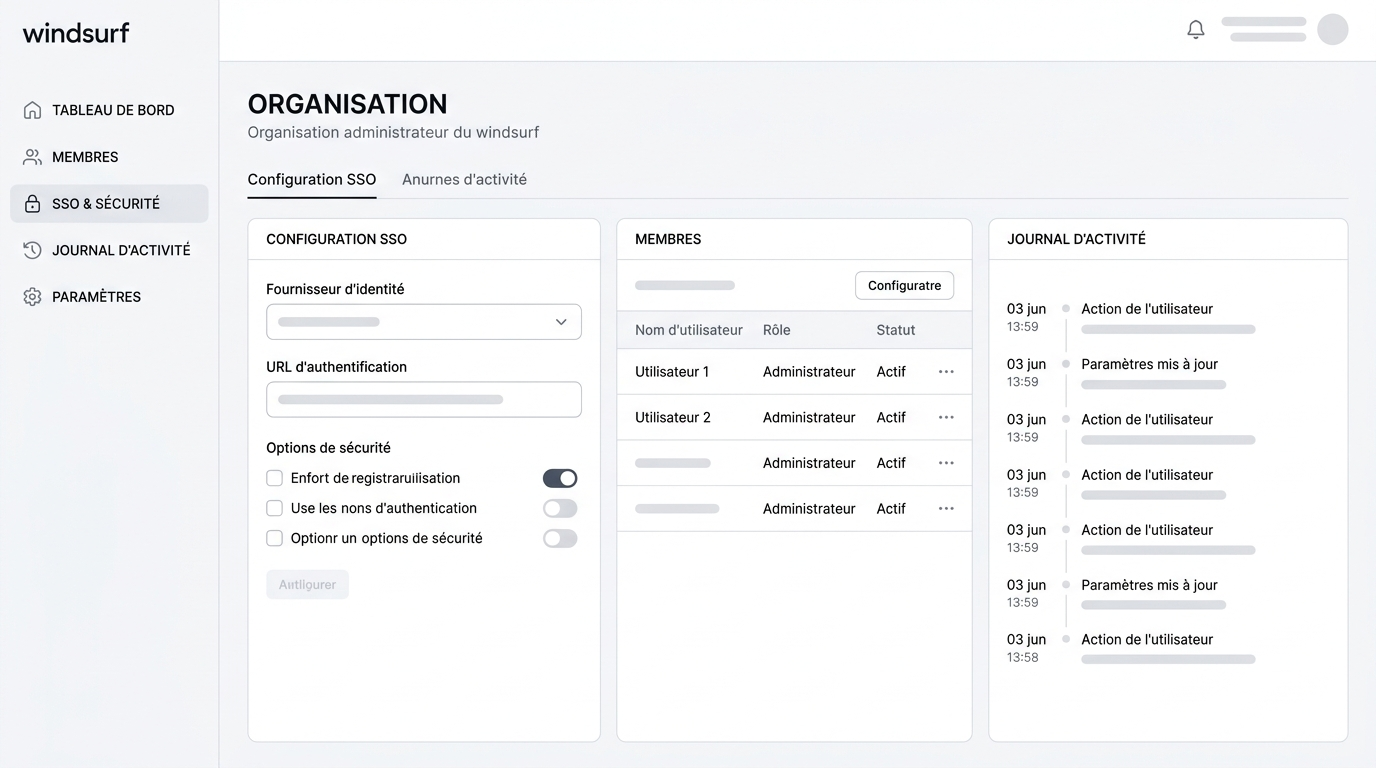
Task: Click the windsurf logo
Action: click(76, 33)
